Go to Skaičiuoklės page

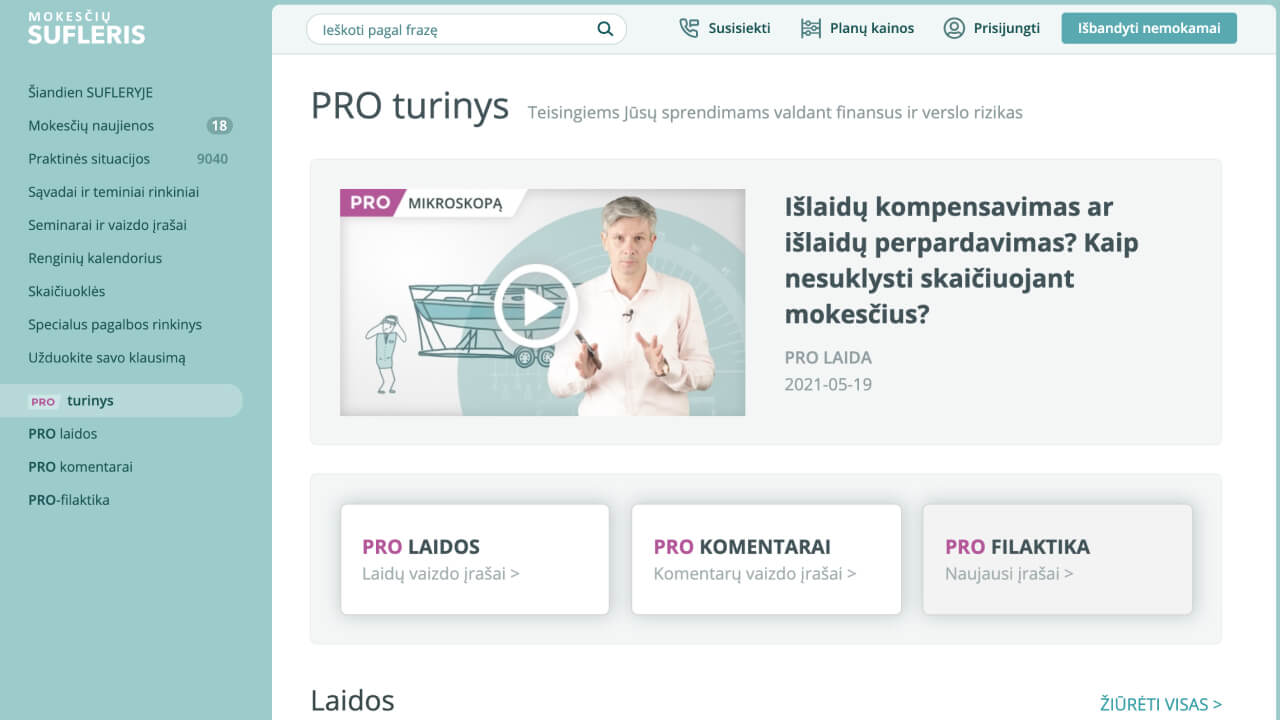point(66,291)
